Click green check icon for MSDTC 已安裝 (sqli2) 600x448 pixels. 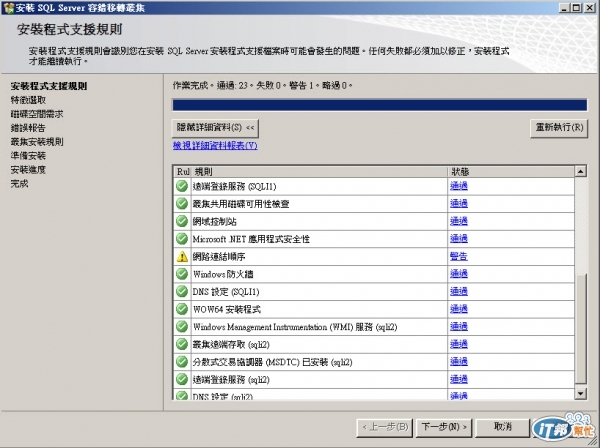182,362
